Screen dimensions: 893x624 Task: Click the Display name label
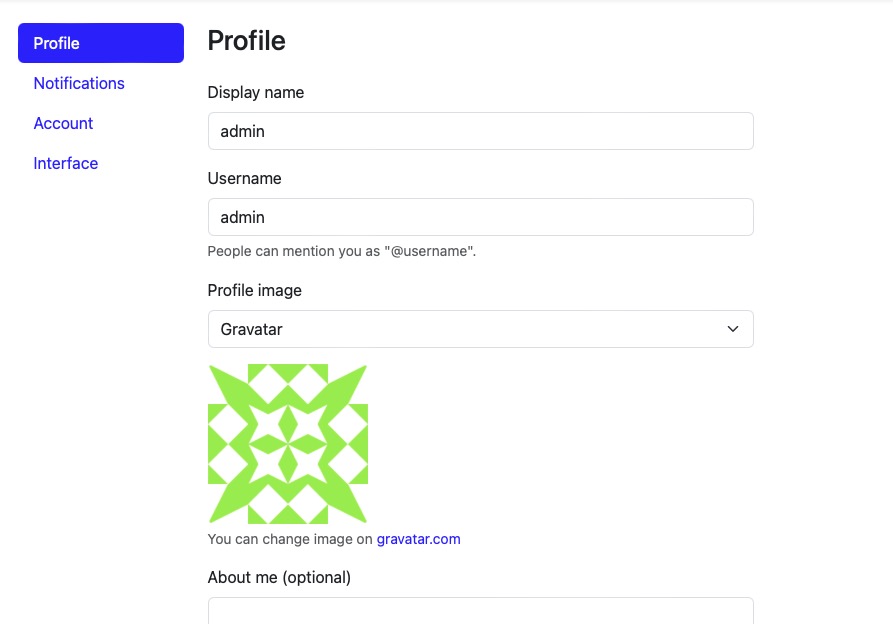pos(255,92)
